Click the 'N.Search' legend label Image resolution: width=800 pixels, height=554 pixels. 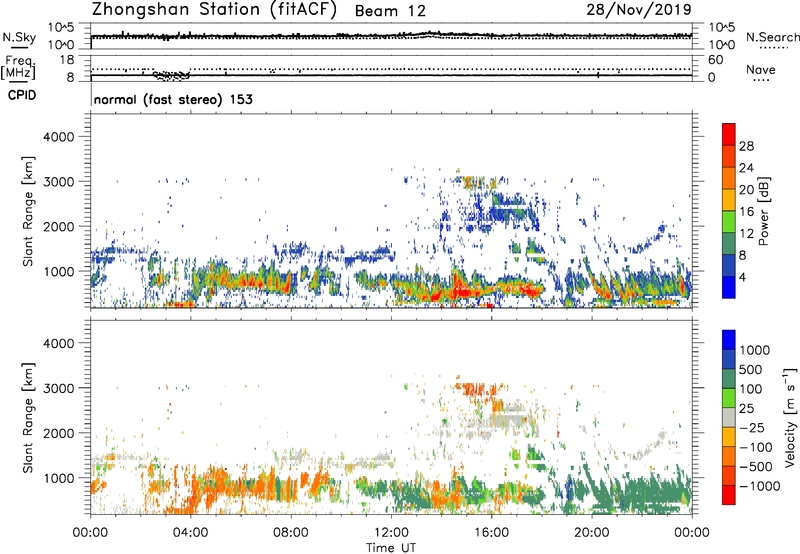[772, 37]
